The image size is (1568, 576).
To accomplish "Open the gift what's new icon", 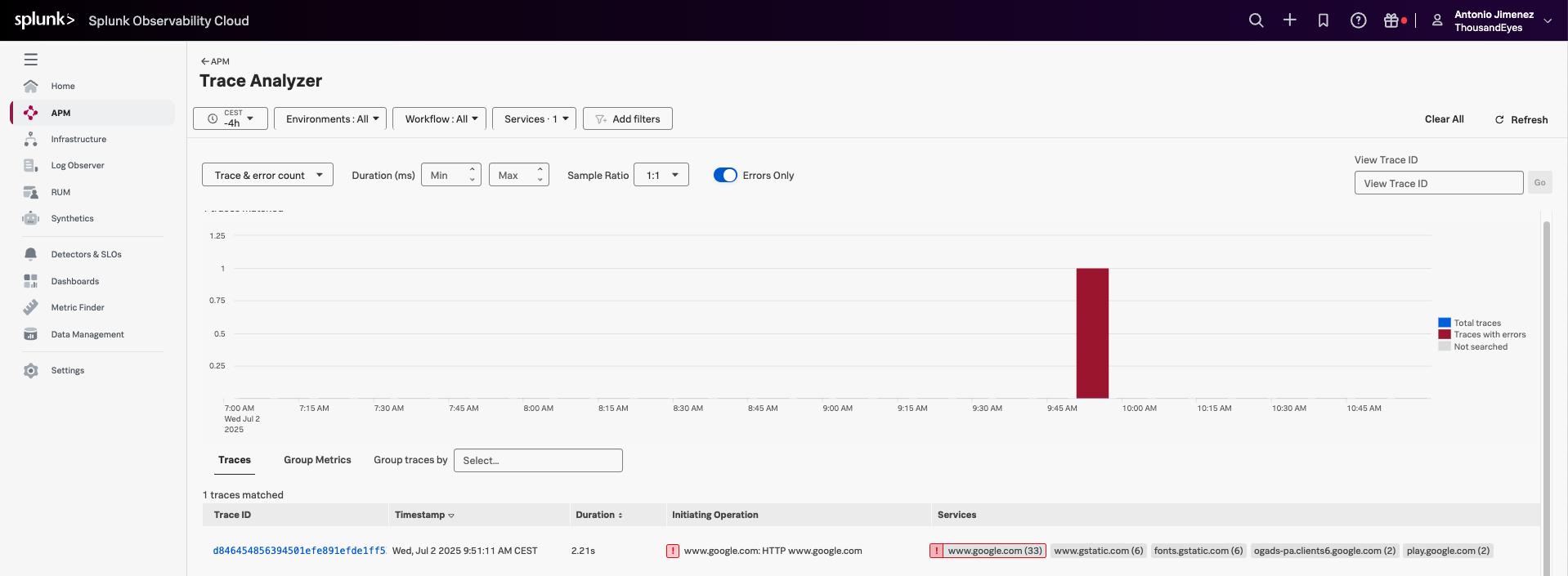I will (1391, 20).
